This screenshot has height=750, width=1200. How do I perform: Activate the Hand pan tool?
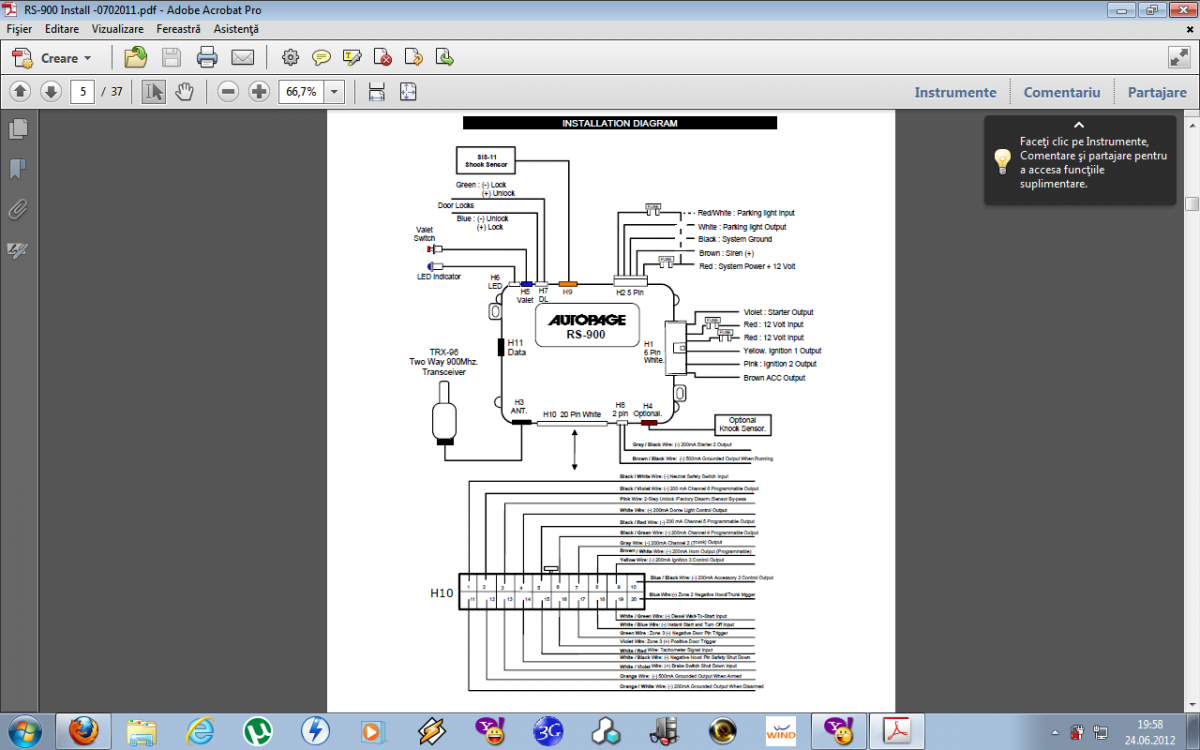(x=184, y=92)
